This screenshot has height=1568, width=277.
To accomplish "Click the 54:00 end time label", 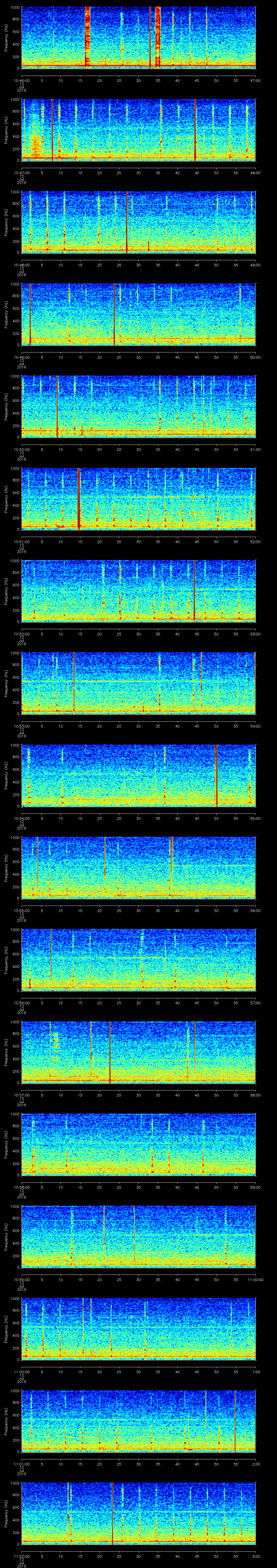I will click(x=256, y=726).
